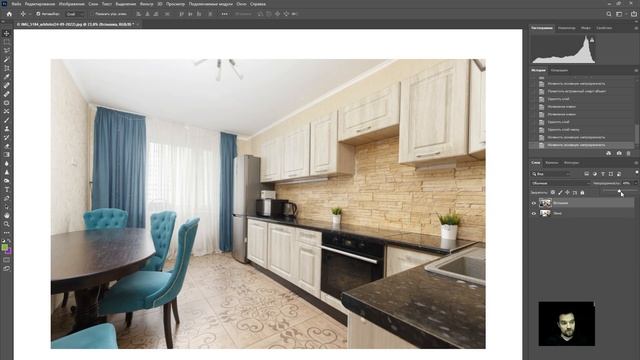Image resolution: width=640 pixels, height=360 pixels.
Task: Select the Move tool
Action: (x=7, y=33)
